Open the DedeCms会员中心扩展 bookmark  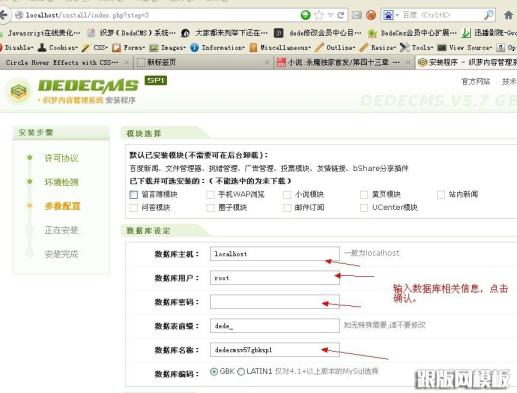click(x=412, y=33)
